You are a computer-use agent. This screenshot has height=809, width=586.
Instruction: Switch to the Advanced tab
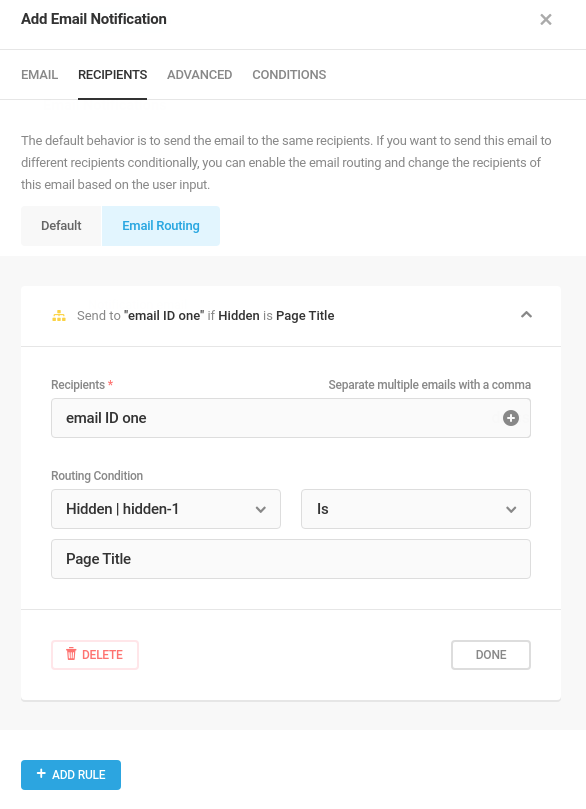pyautogui.click(x=200, y=75)
